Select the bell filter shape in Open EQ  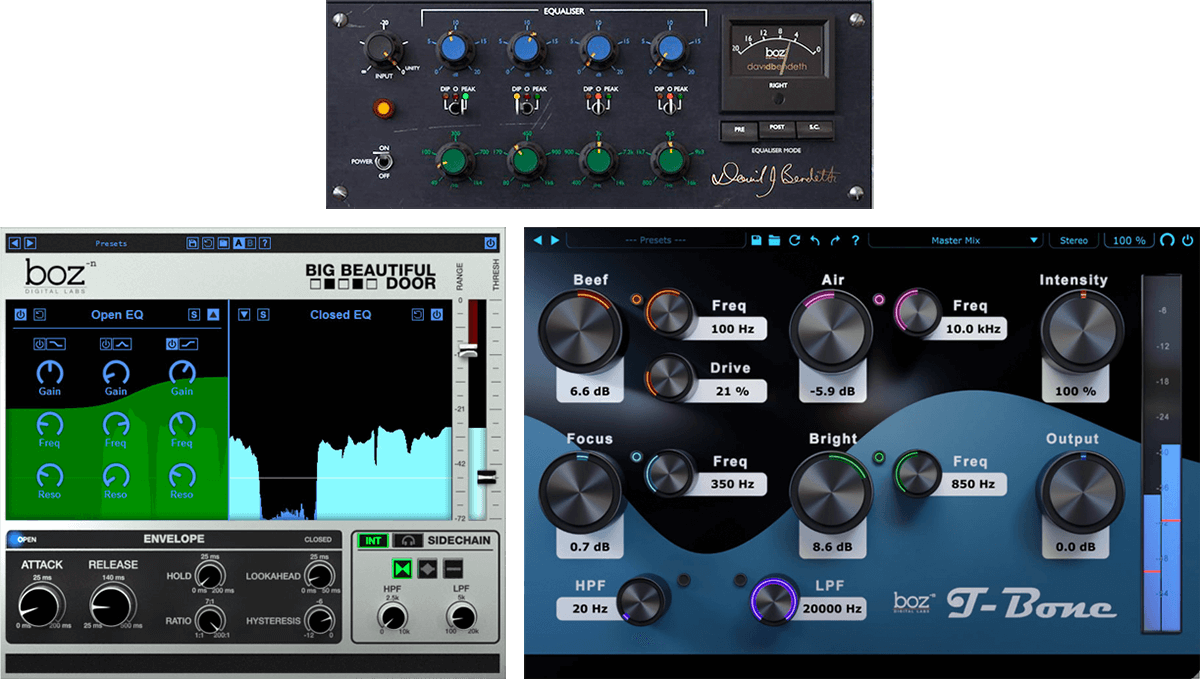coord(122,344)
